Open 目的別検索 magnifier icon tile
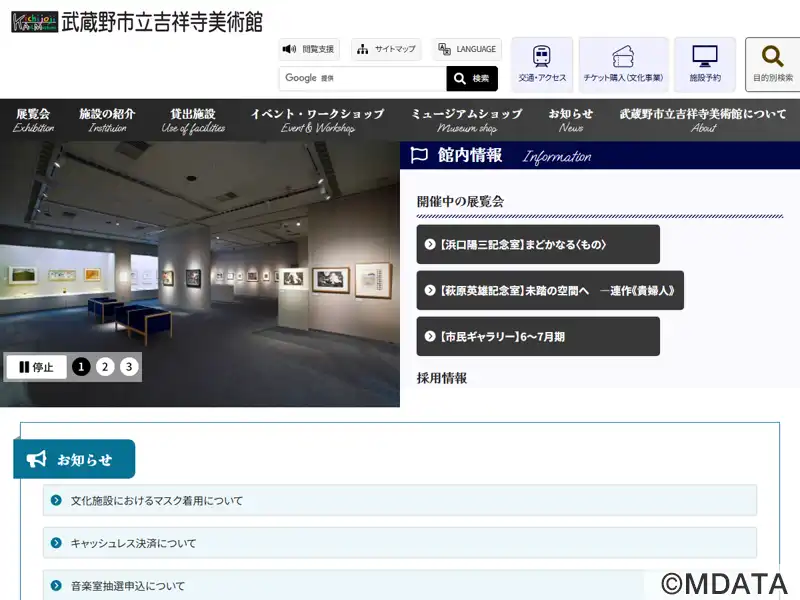The image size is (800, 600). (x=772, y=64)
